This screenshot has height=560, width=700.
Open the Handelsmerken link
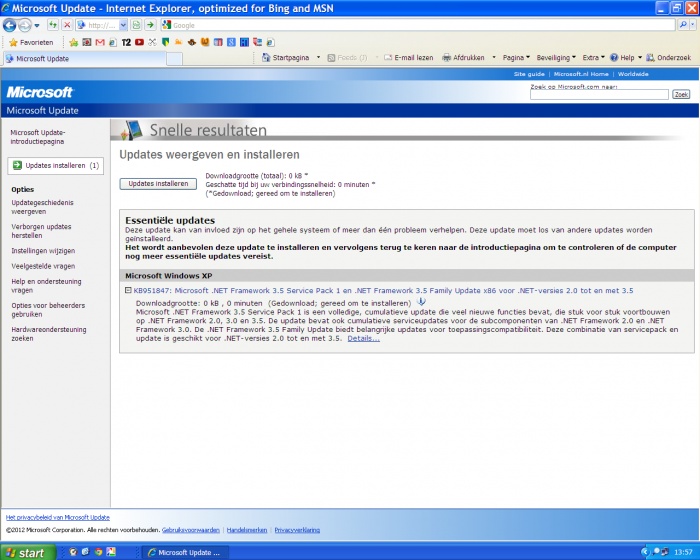[x=247, y=530]
